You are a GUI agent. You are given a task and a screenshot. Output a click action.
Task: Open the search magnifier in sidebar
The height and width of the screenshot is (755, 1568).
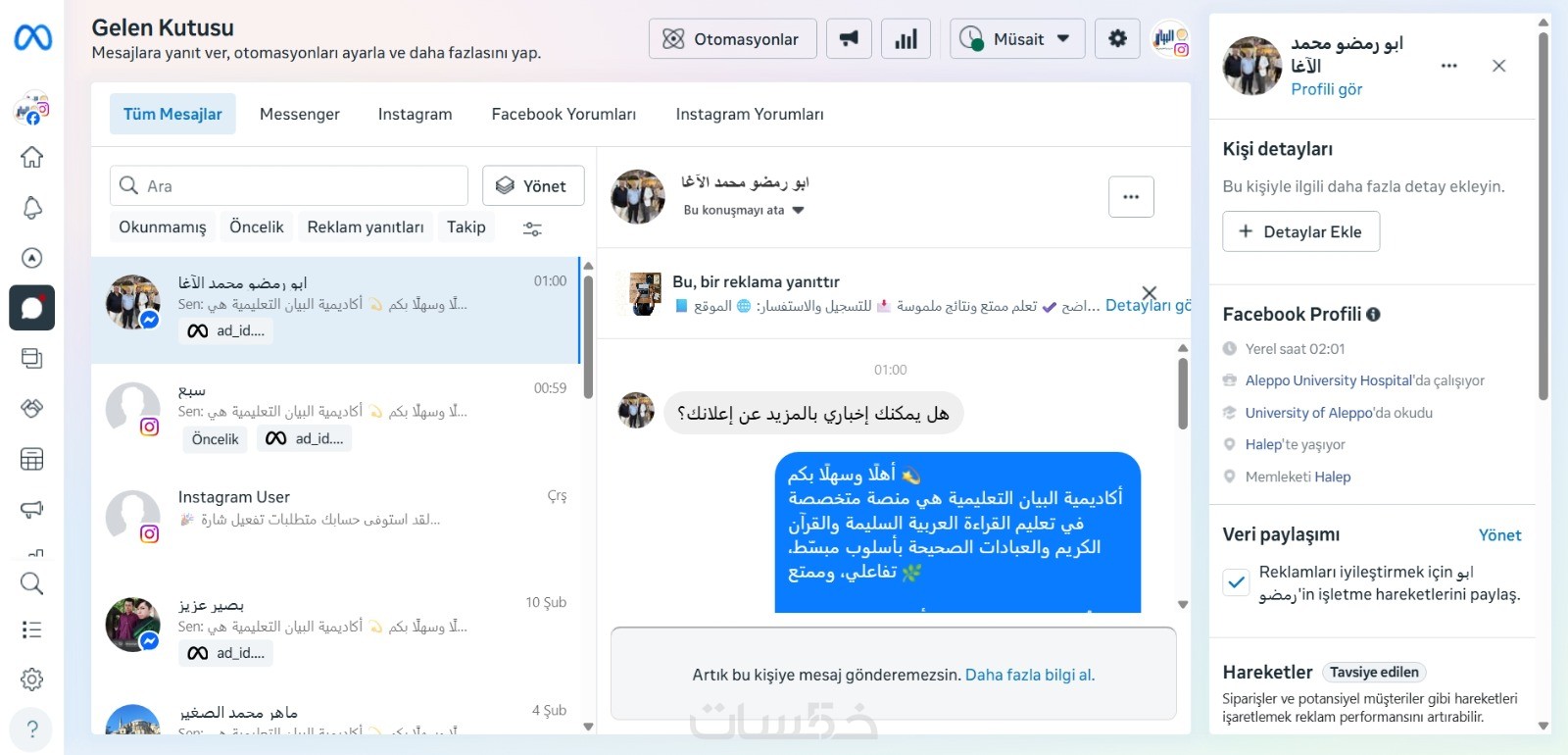pyautogui.click(x=32, y=584)
